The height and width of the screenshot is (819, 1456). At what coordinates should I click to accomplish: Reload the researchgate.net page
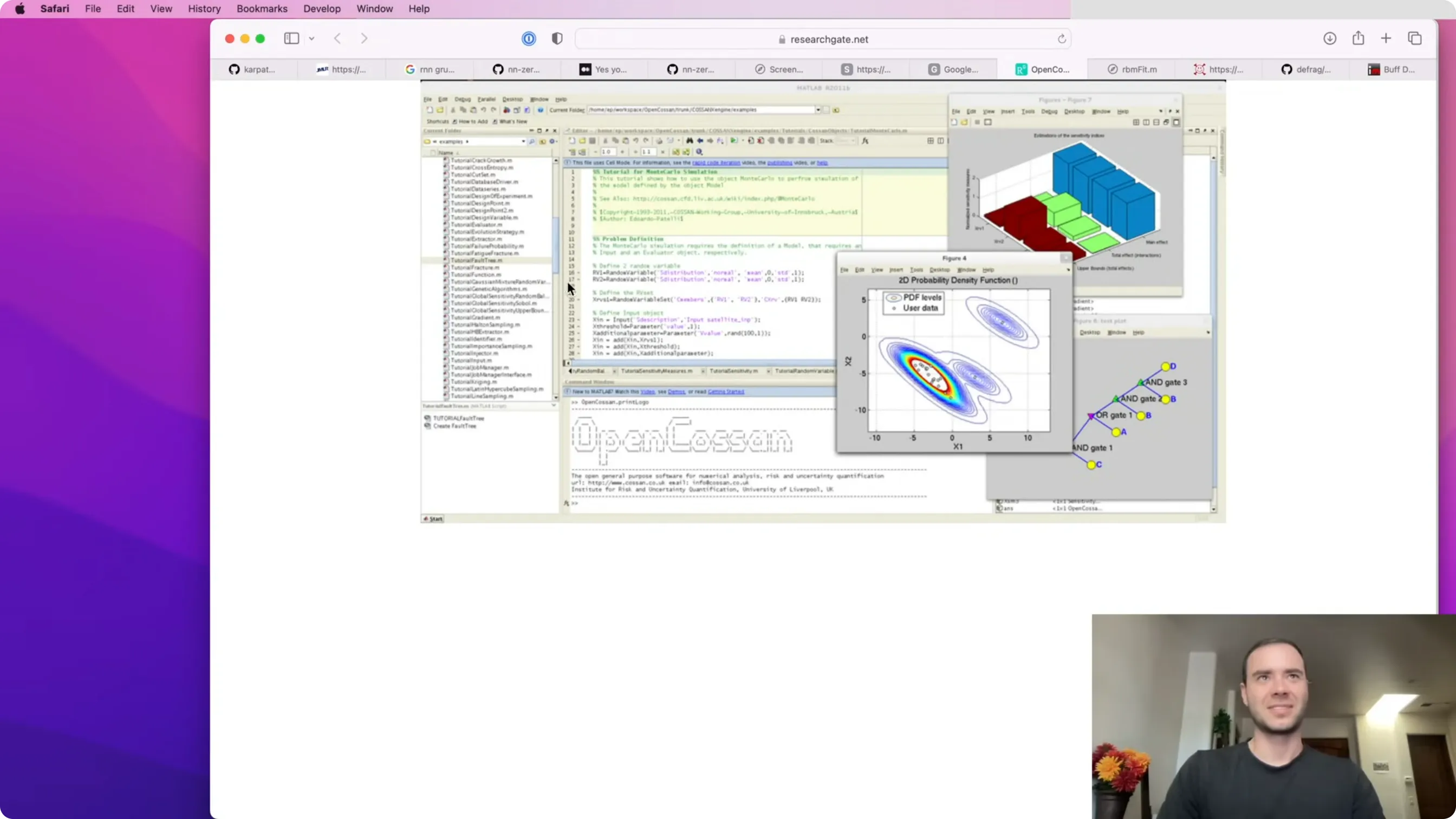(1062, 39)
